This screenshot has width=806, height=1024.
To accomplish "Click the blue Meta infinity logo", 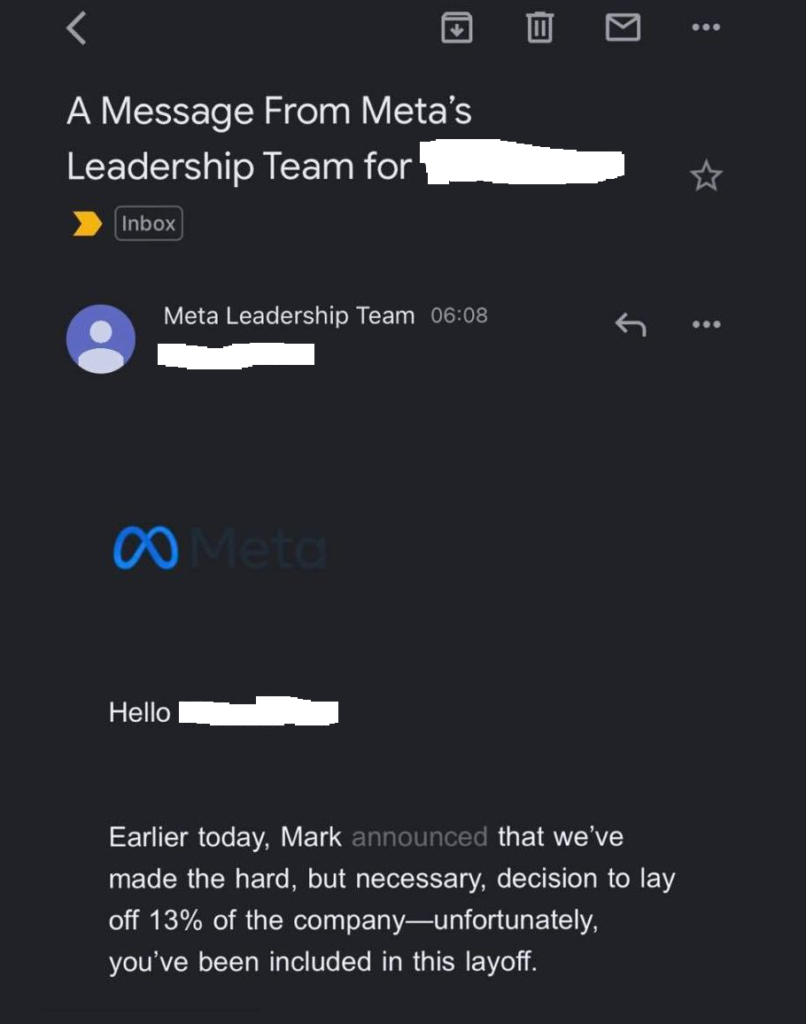I will click(x=146, y=550).
